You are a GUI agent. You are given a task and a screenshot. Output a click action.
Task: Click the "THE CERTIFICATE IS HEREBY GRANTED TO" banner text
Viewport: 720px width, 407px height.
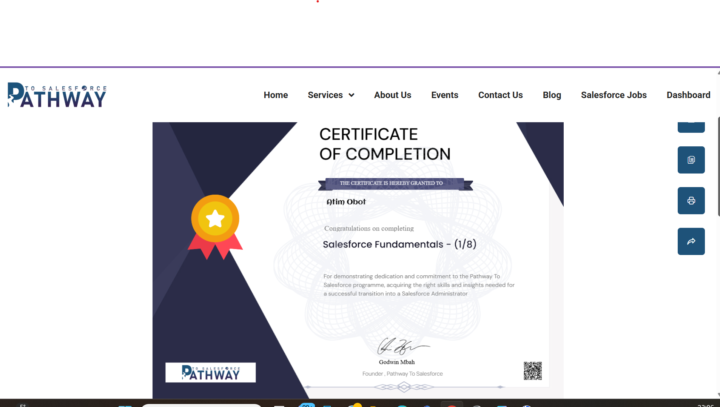click(391, 183)
